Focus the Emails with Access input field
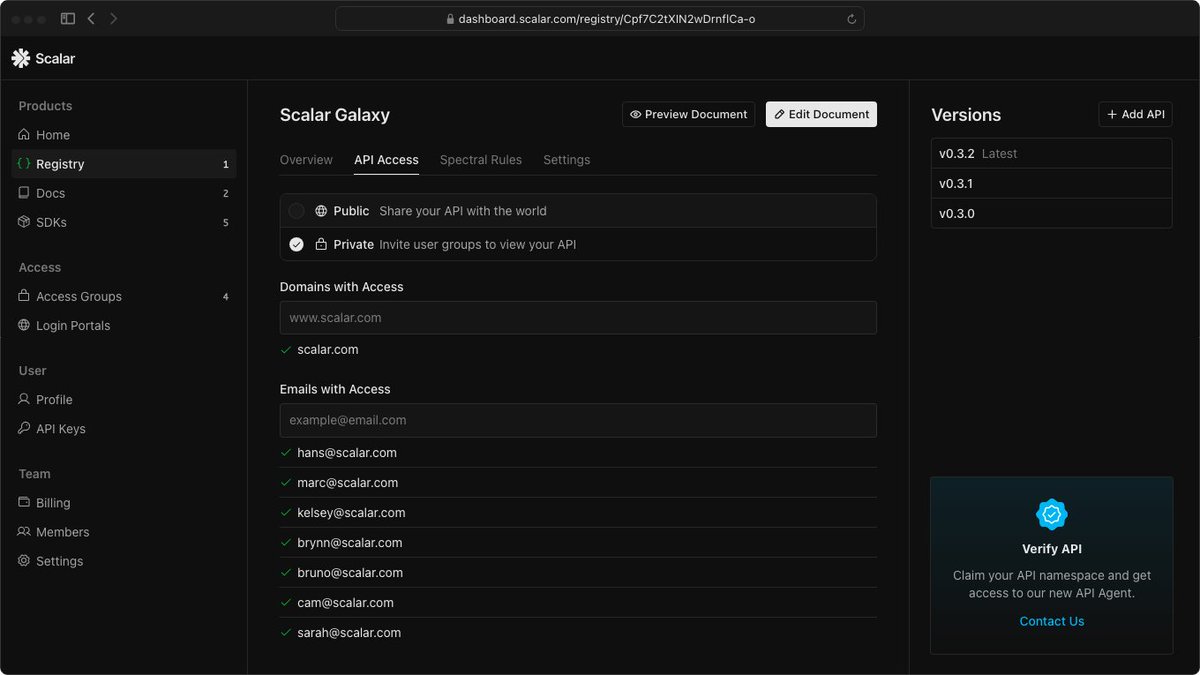 (578, 420)
